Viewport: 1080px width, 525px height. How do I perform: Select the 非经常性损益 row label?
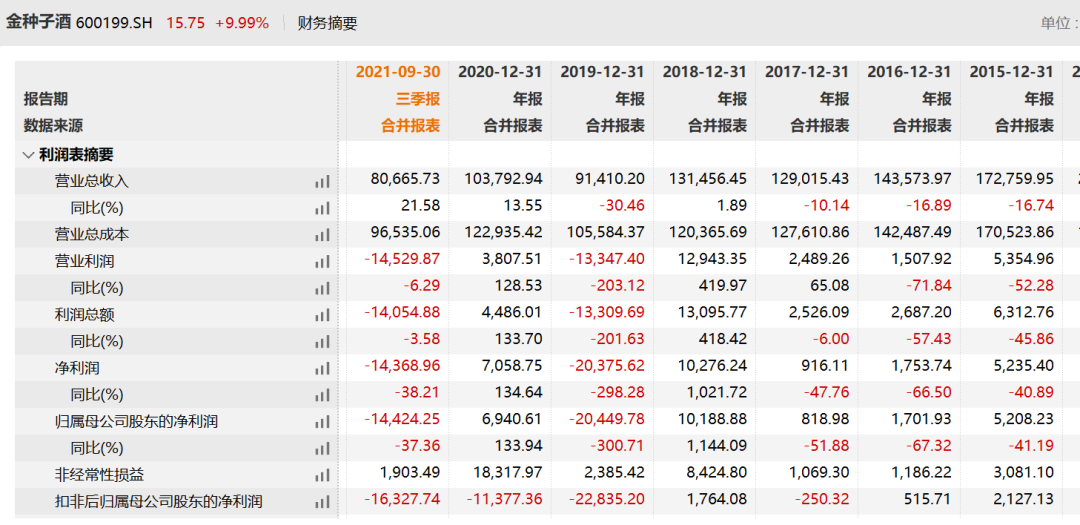click(99, 475)
